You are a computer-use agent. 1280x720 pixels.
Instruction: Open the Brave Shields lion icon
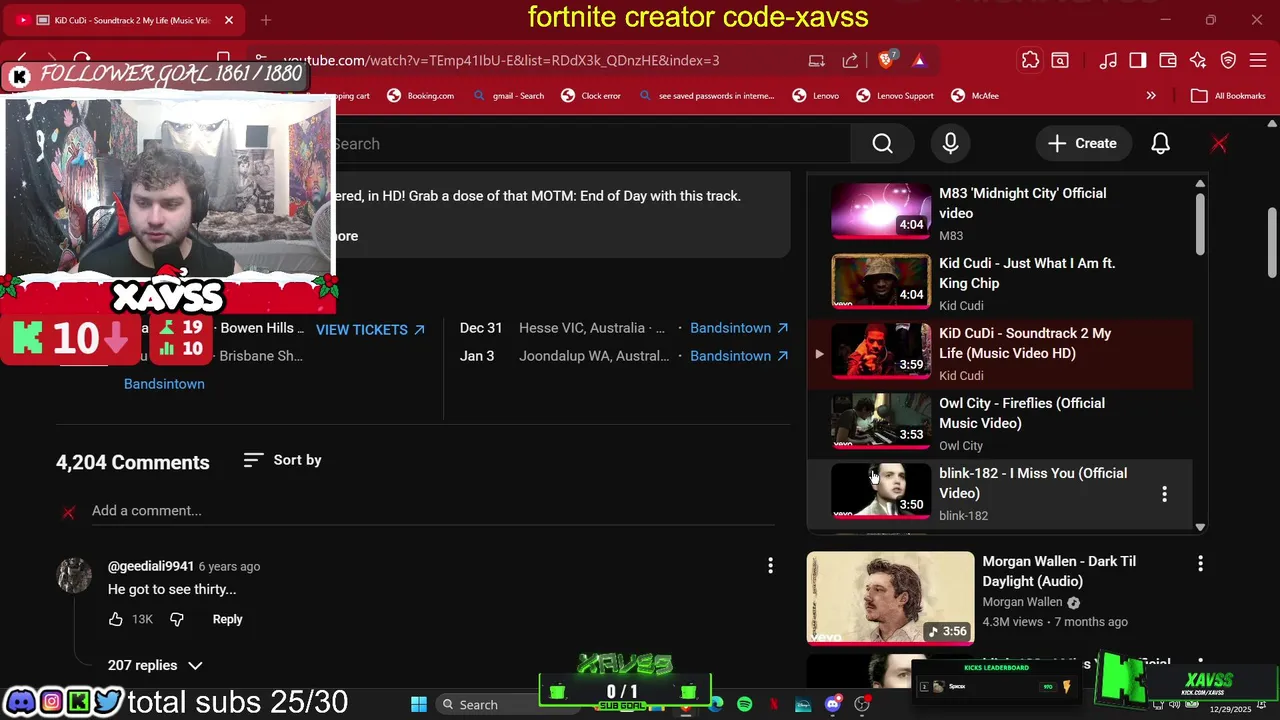pos(886,60)
